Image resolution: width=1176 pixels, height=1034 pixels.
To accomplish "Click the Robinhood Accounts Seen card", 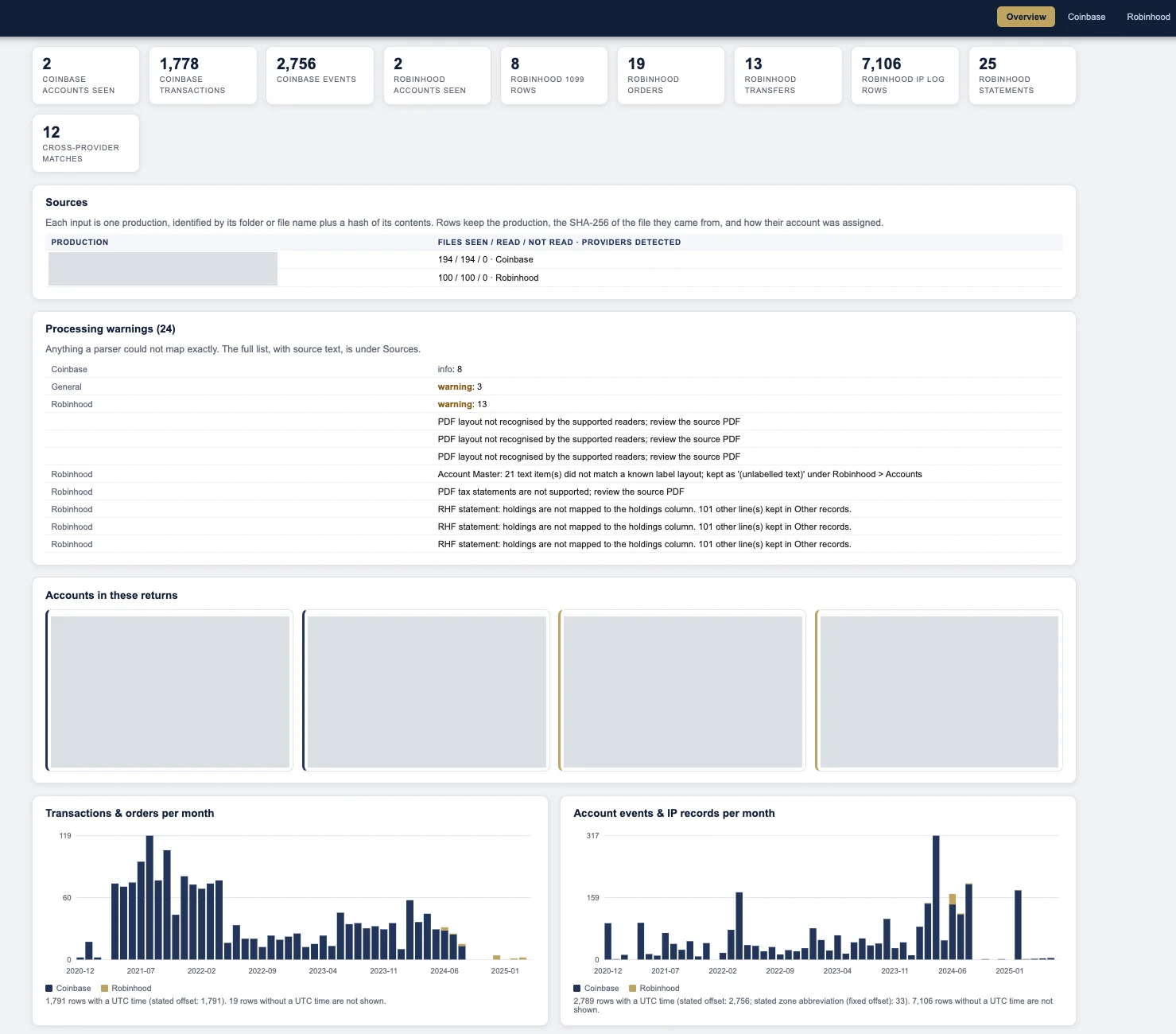I will coord(437,76).
